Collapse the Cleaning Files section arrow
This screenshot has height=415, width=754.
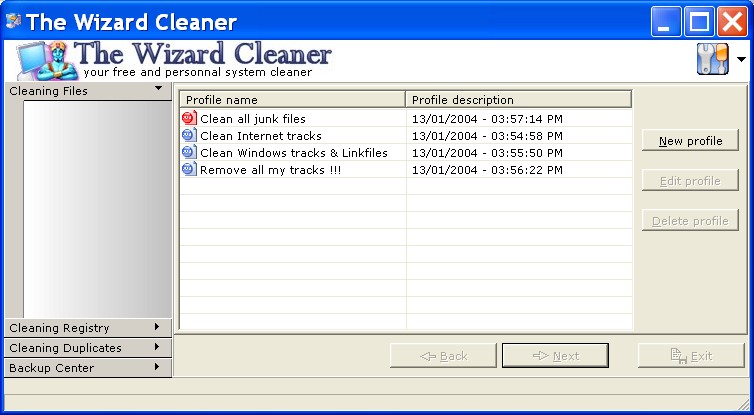(x=158, y=88)
